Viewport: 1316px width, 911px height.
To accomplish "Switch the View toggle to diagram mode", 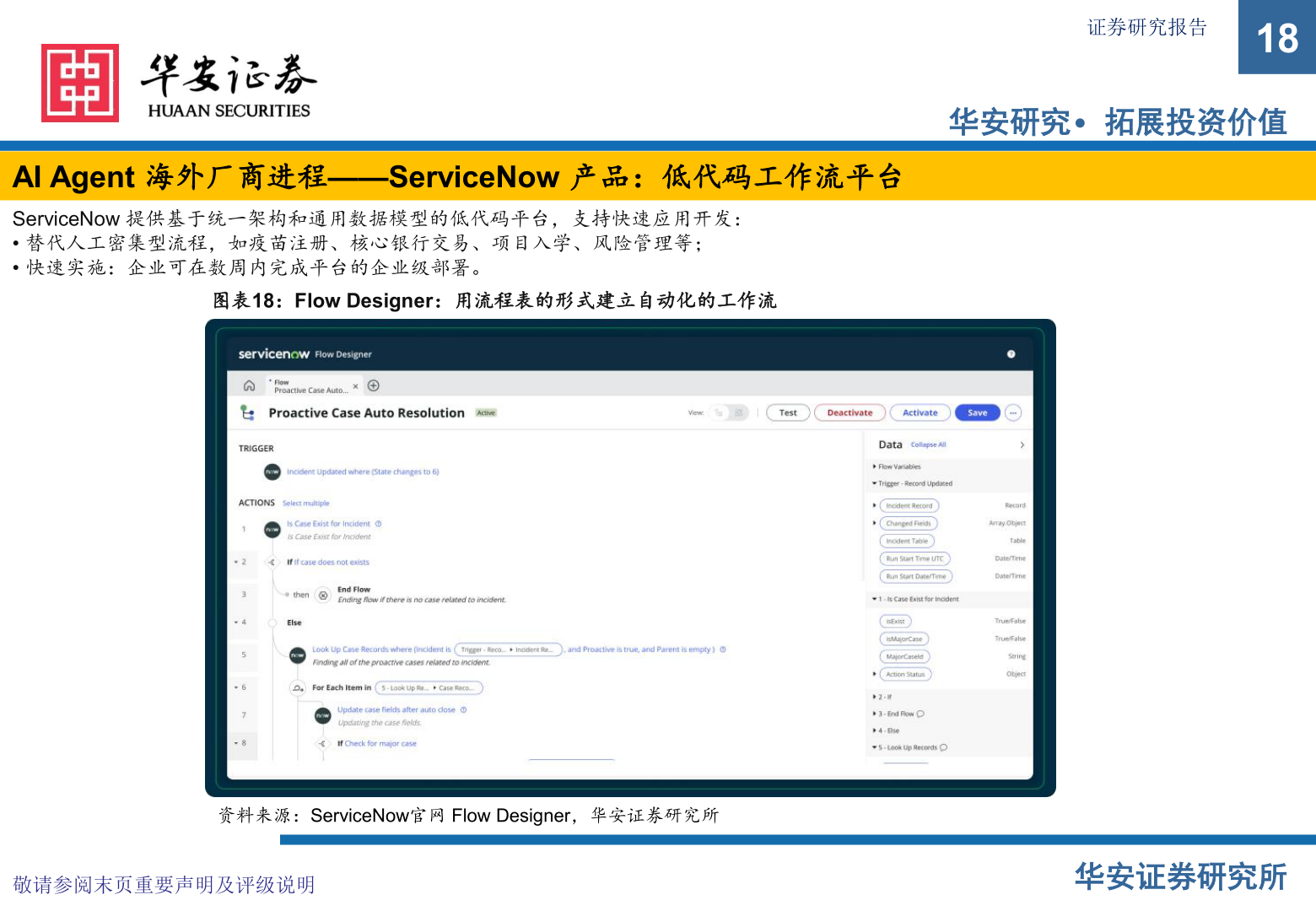I will (738, 412).
